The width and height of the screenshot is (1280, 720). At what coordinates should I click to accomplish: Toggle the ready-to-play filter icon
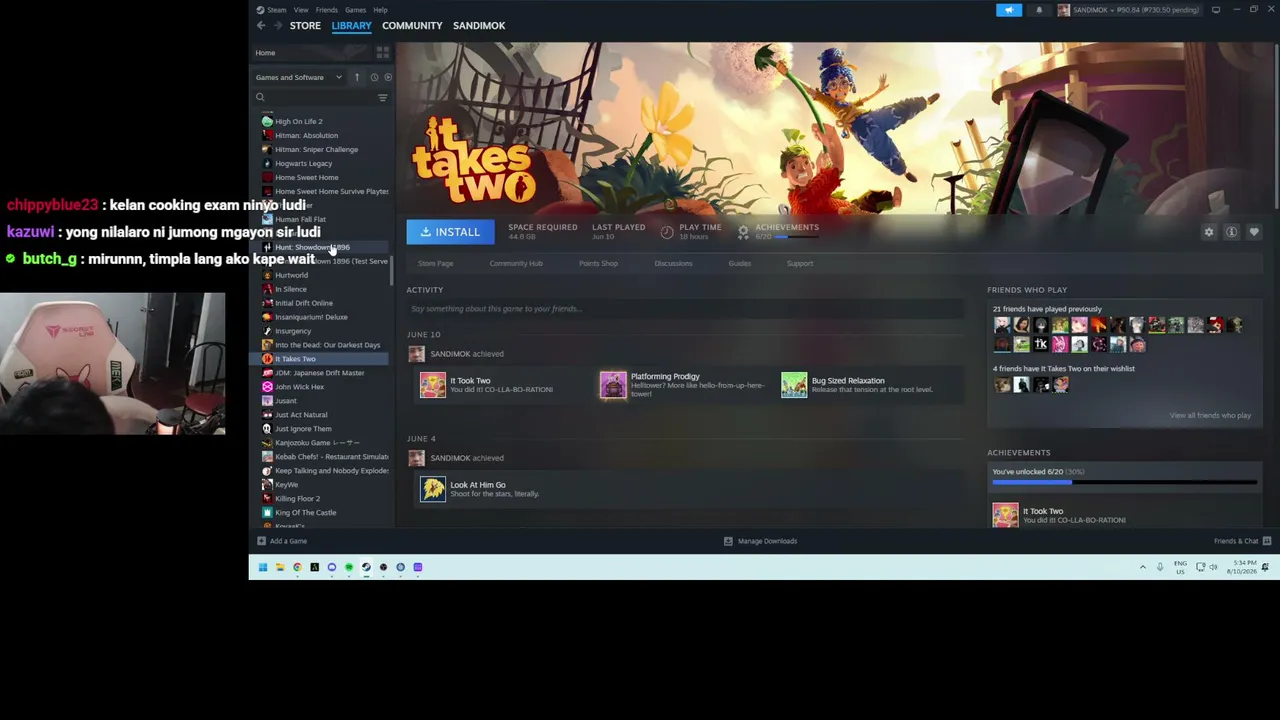tap(387, 77)
